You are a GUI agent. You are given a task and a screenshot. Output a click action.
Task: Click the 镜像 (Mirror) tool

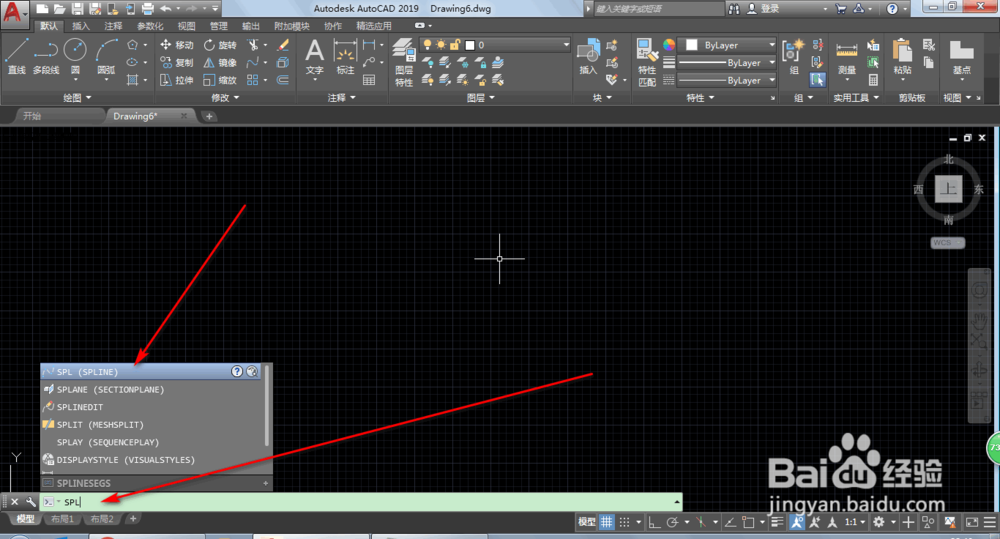coord(220,63)
